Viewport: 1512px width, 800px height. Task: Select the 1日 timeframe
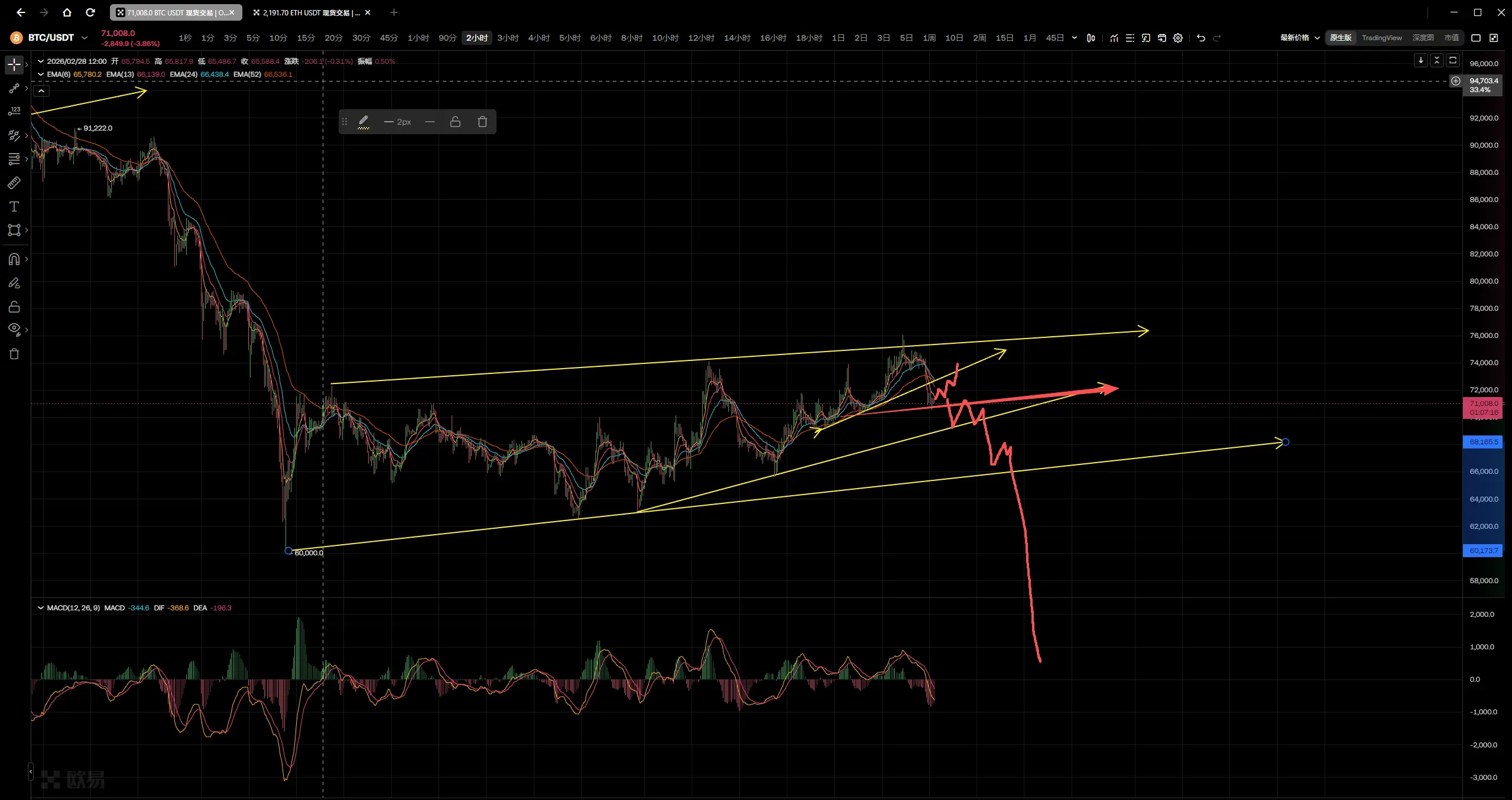point(838,38)
